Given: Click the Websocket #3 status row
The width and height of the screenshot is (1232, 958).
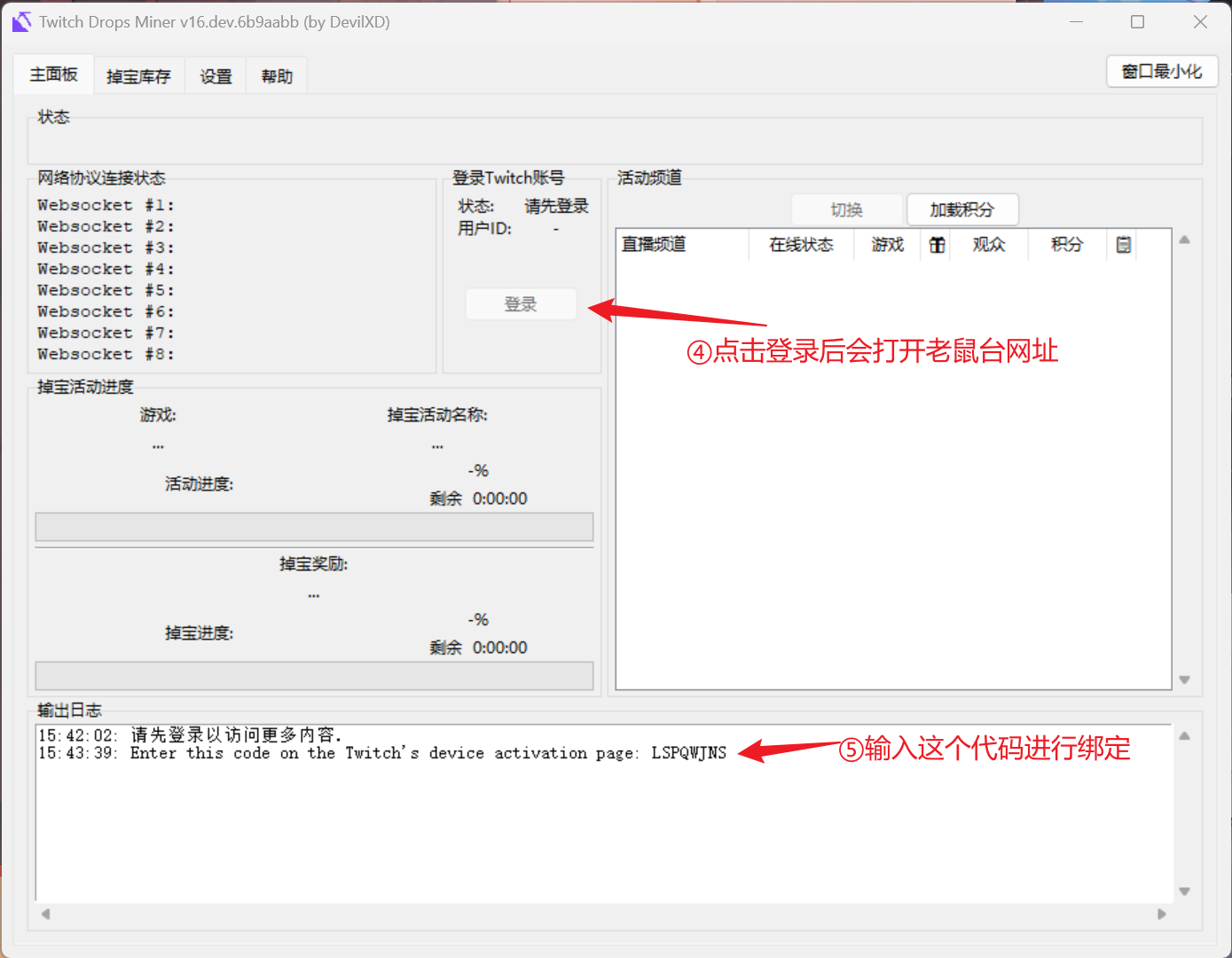Looking at the screenshot, I should (106, 248).
